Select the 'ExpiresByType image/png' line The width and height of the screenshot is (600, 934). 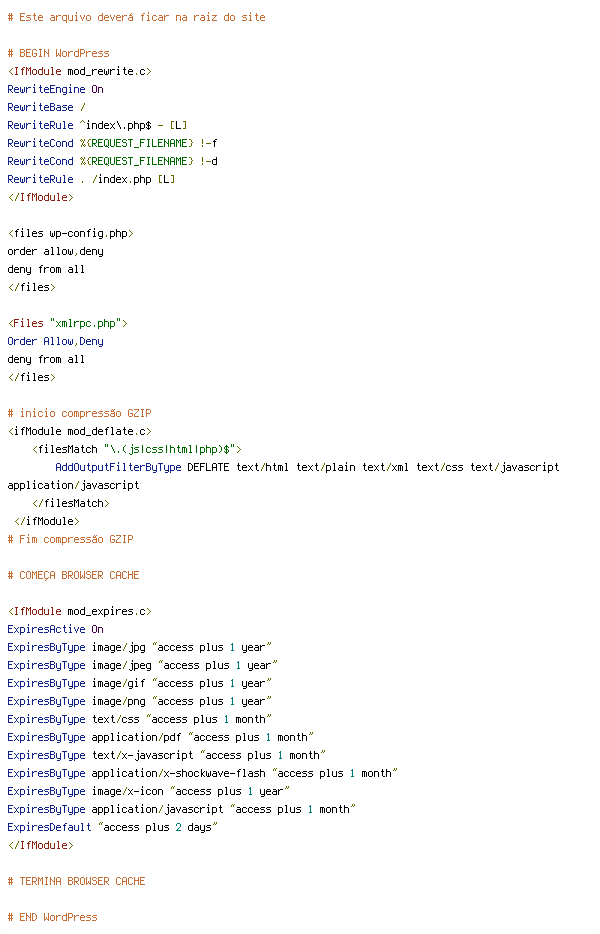(x=139, y=701)
